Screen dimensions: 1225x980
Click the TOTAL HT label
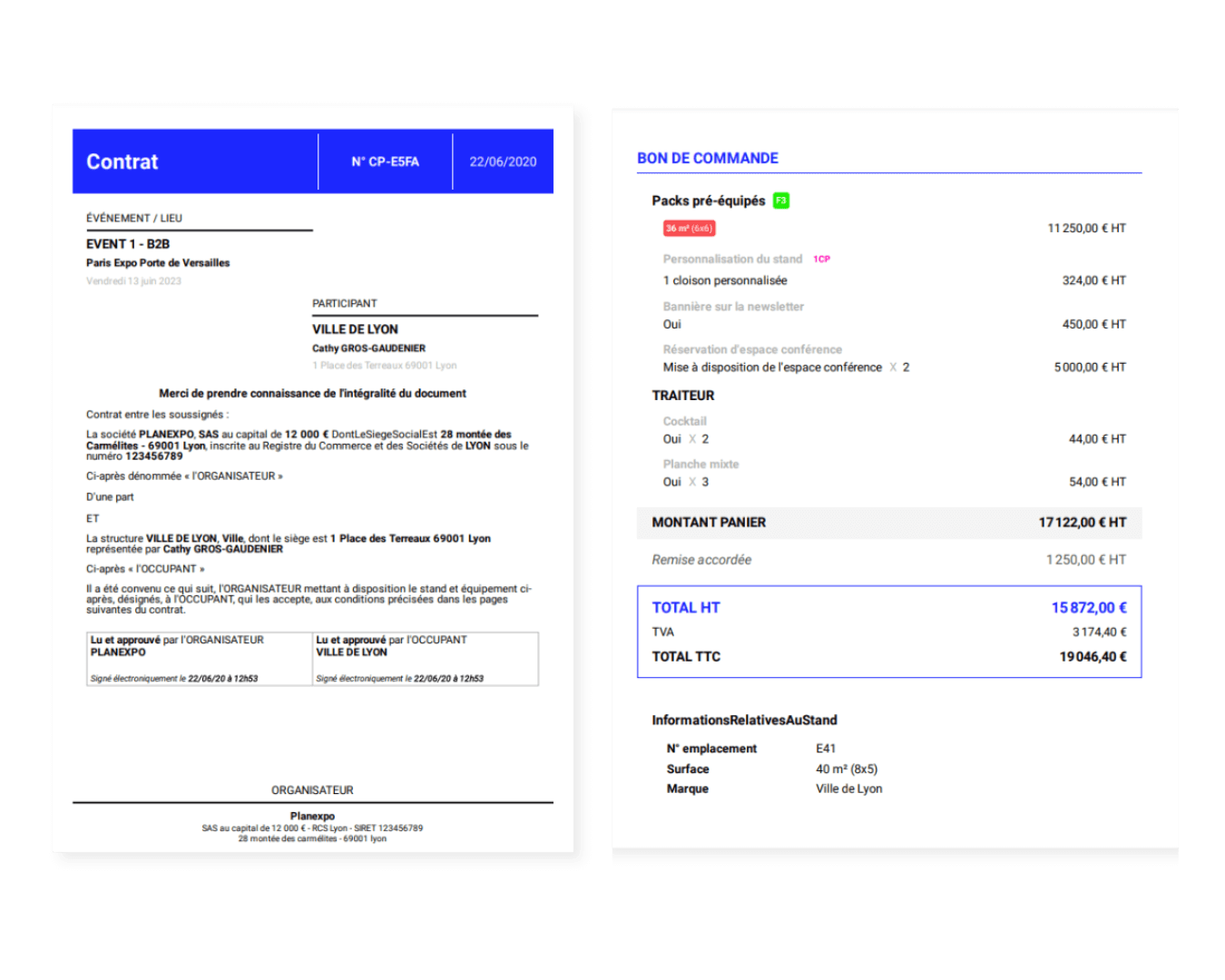tap(685, 608)
